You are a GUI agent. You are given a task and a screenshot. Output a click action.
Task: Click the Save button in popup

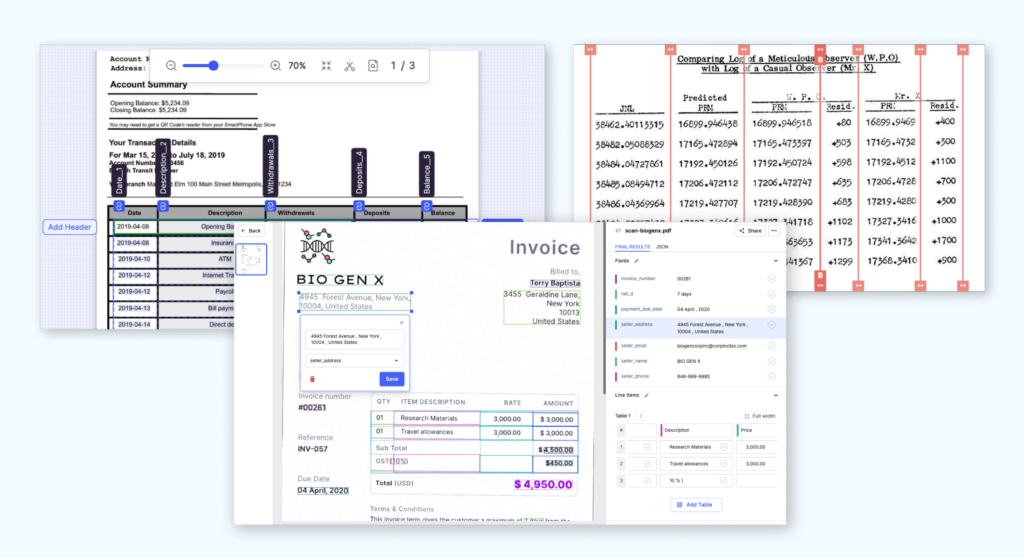coord(392,379)
